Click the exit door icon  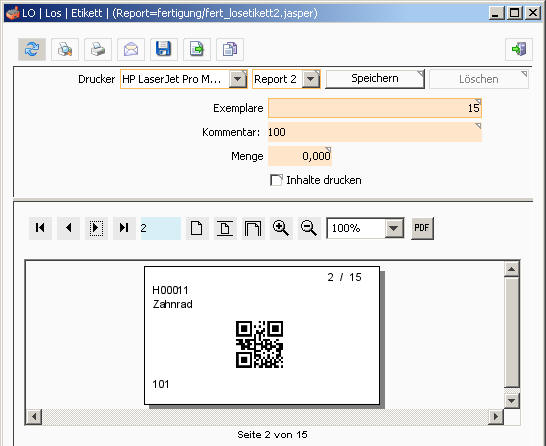tap(519, 49)
